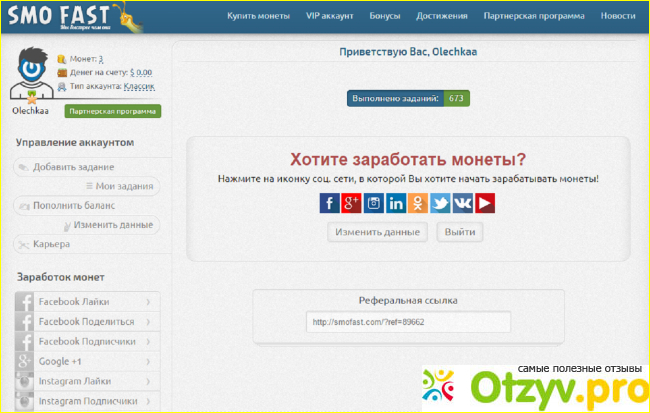Go to the VIP аккаунт menu item
This screenshot has width=650, height=413.
330,17
